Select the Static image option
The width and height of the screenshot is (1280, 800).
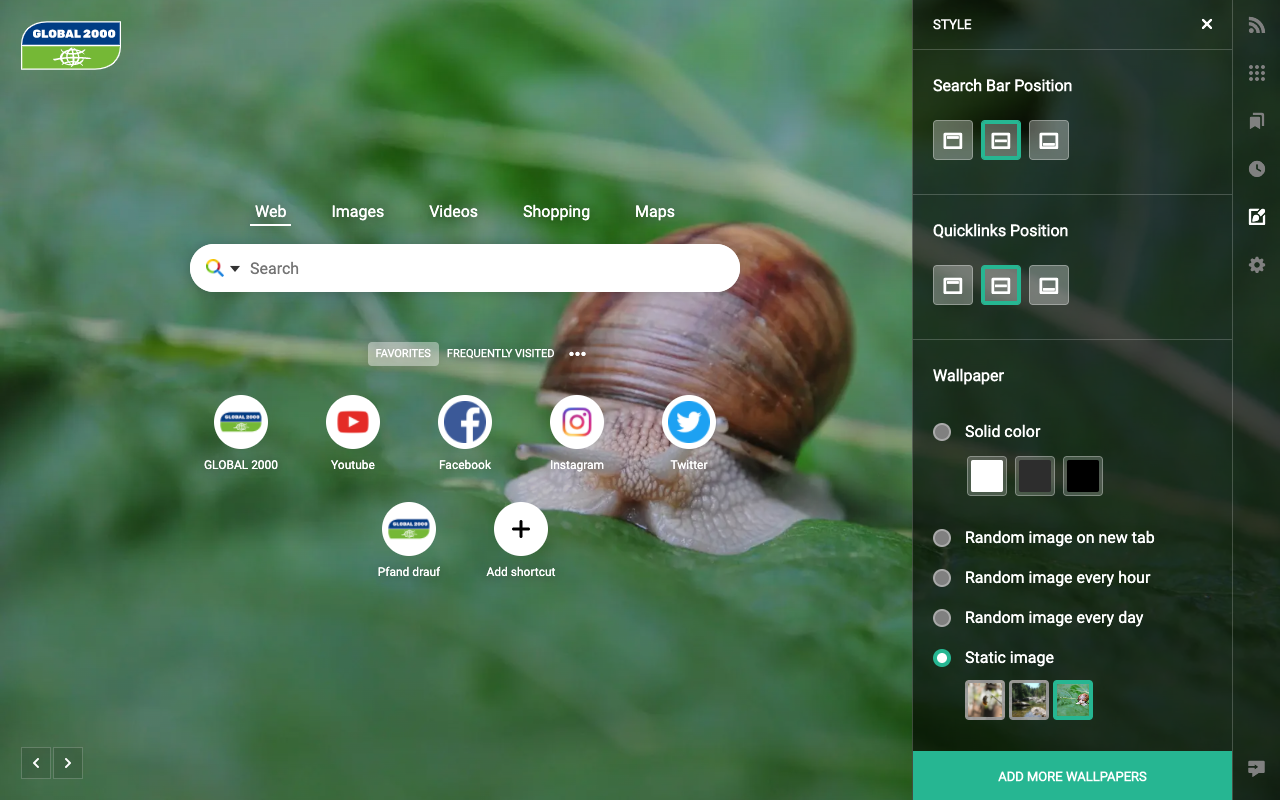pyautogui.click(x=942, y=658)
